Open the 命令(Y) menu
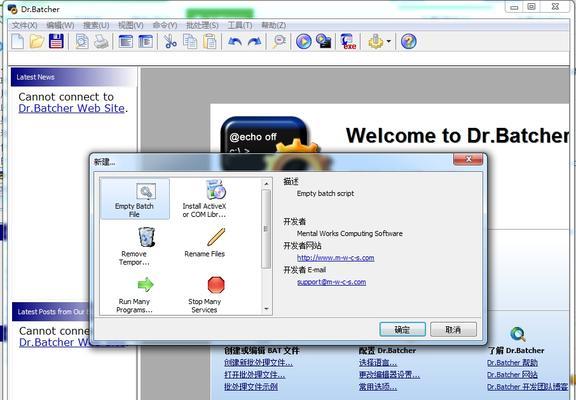This screenshot has height=400, width=576. tap(165, 25)
